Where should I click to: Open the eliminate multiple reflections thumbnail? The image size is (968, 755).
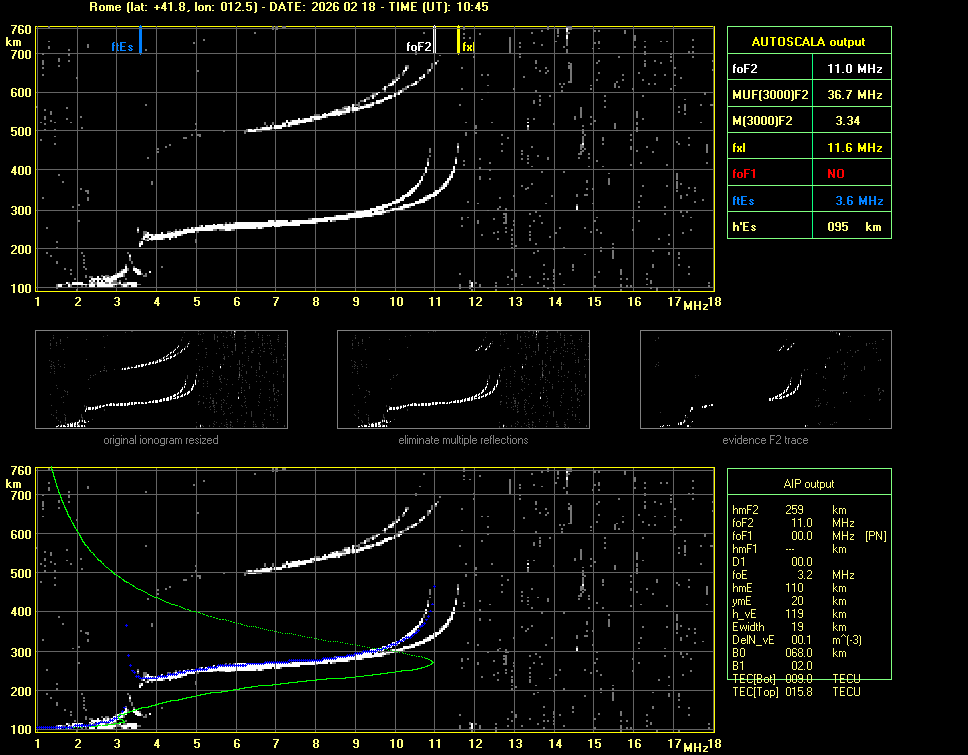[x=463, y=380]
